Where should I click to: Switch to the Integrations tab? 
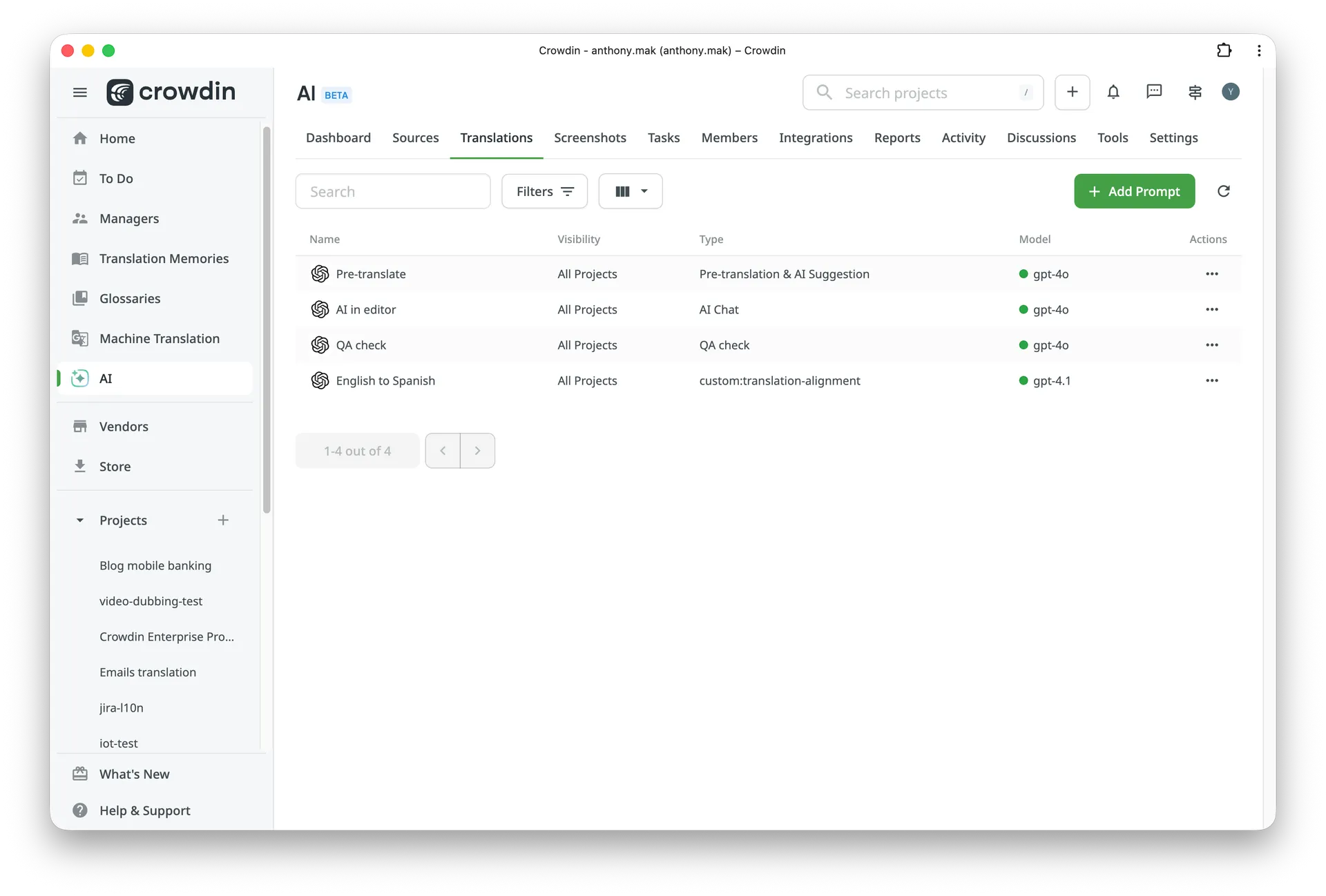[x=815, y=137]
